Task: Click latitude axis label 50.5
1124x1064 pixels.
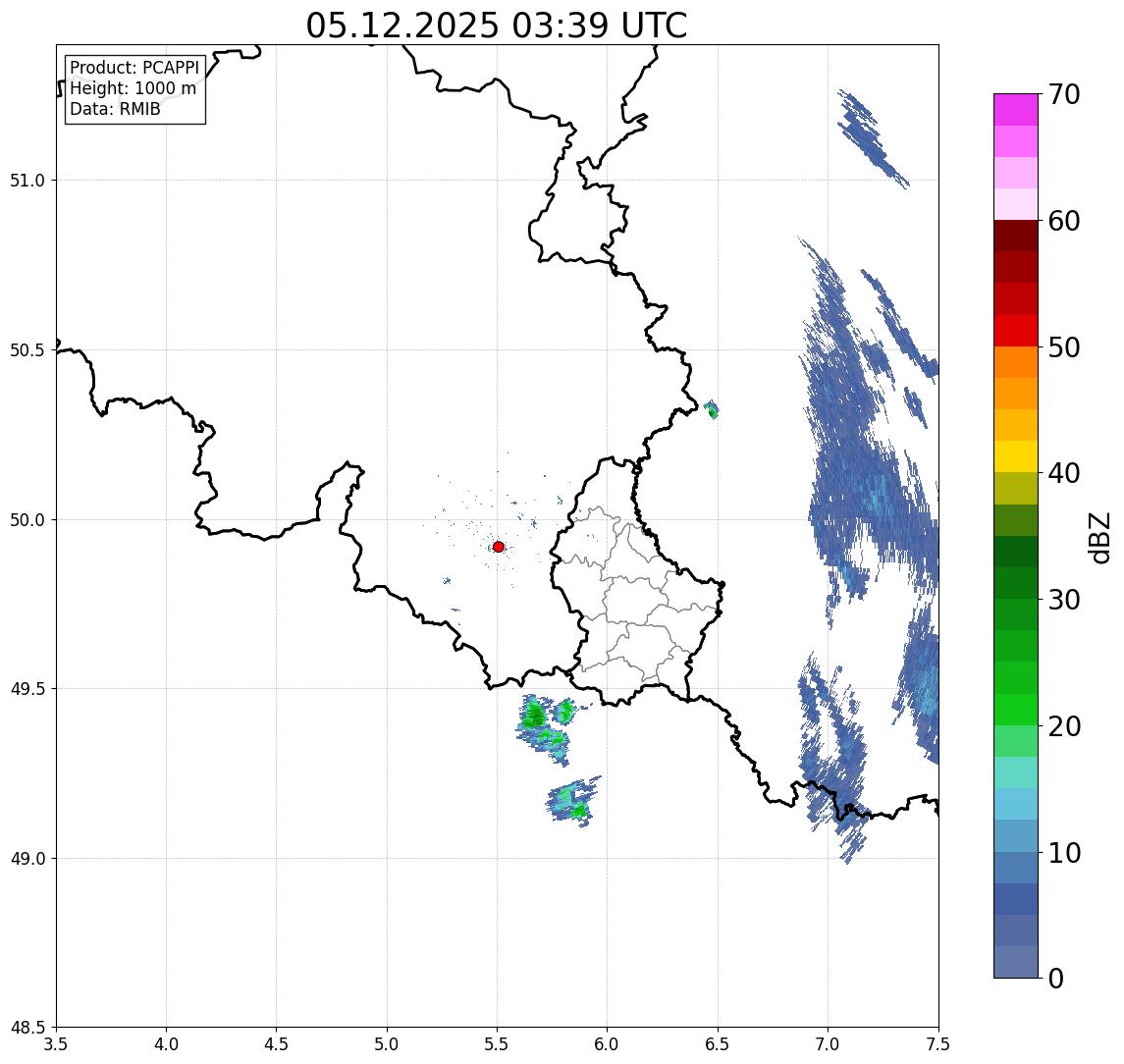Action: (x=27, y=350)
